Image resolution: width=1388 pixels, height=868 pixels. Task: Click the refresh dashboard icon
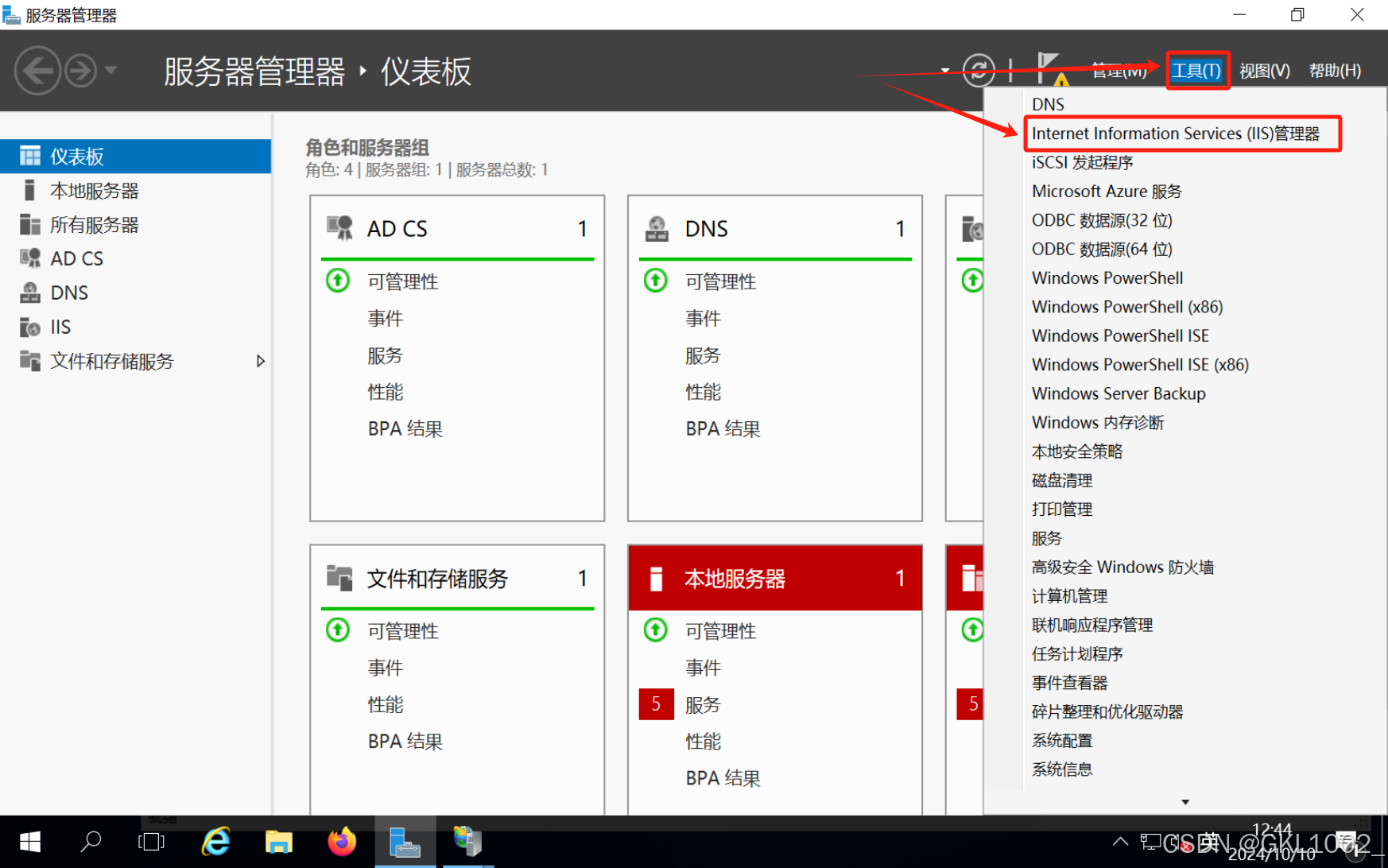click(979, 70)
